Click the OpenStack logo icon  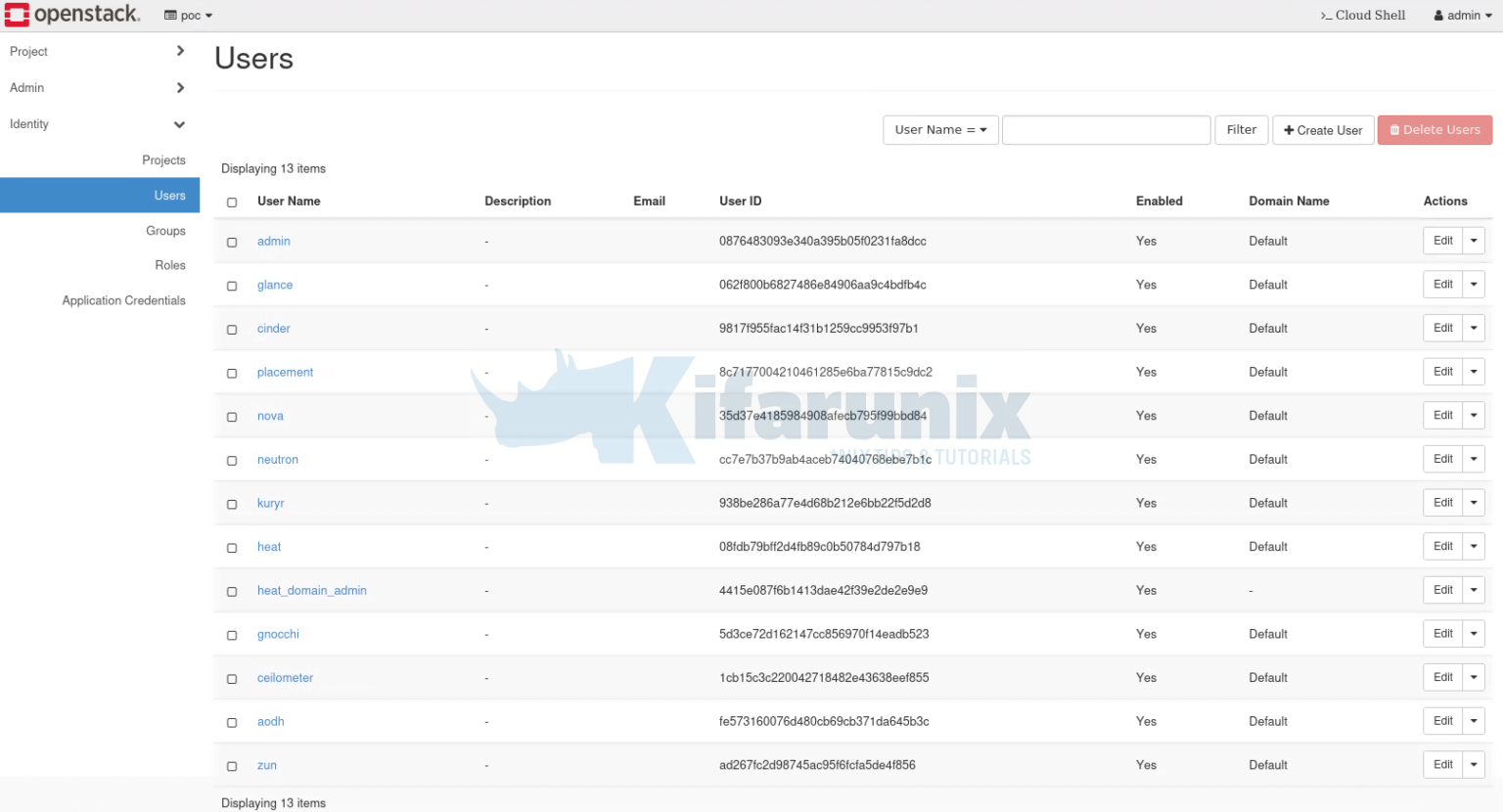pos(17,15)
